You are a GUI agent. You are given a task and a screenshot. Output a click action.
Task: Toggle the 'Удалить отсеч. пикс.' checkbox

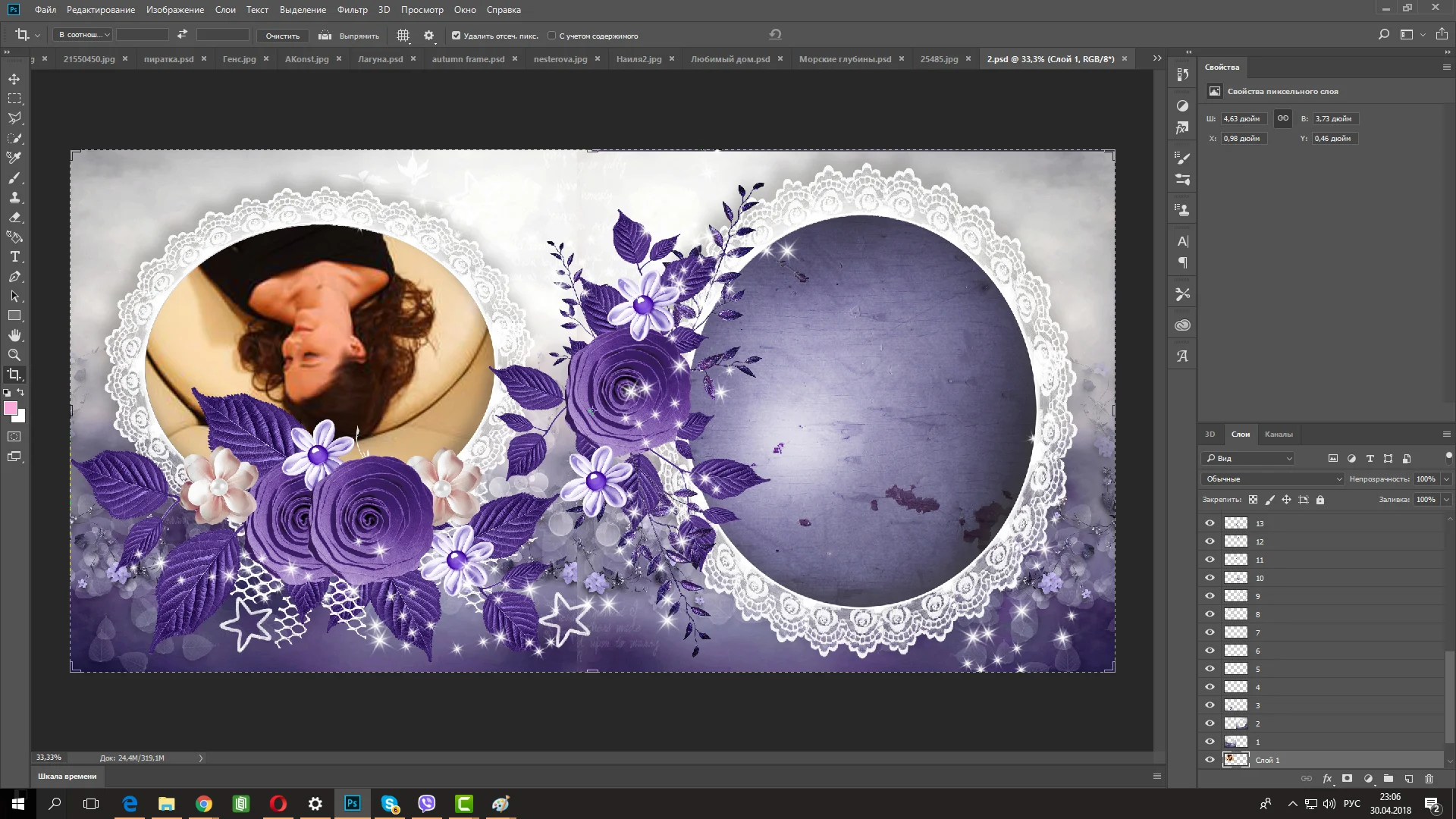(456, 36)
